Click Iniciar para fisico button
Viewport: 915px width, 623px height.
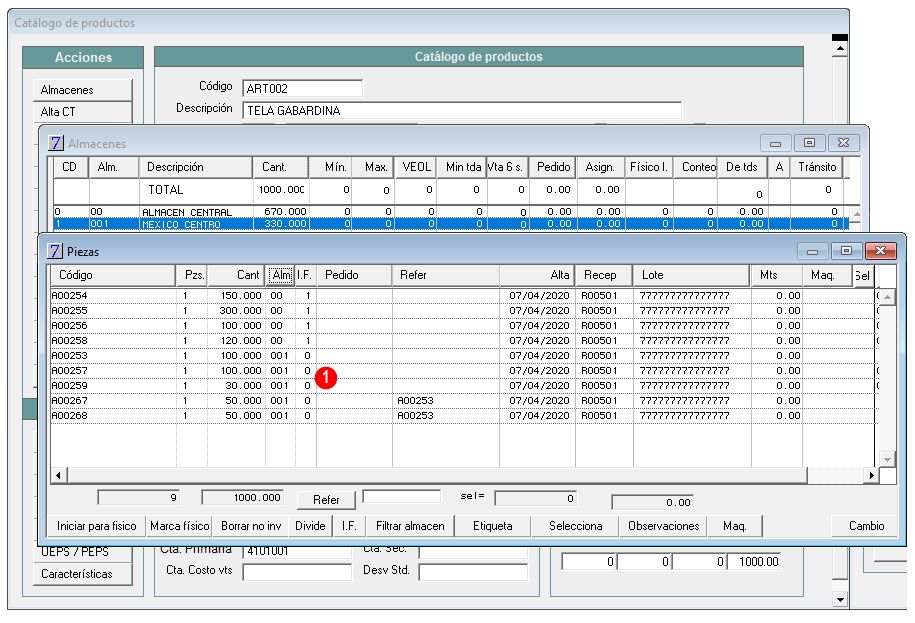97,526
